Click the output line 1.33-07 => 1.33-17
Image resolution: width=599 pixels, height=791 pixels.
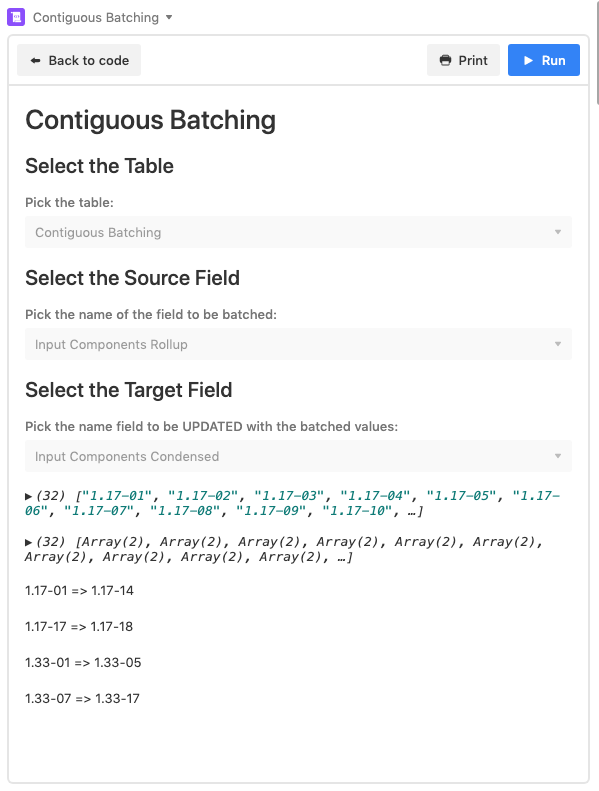[x=82, y=698]
